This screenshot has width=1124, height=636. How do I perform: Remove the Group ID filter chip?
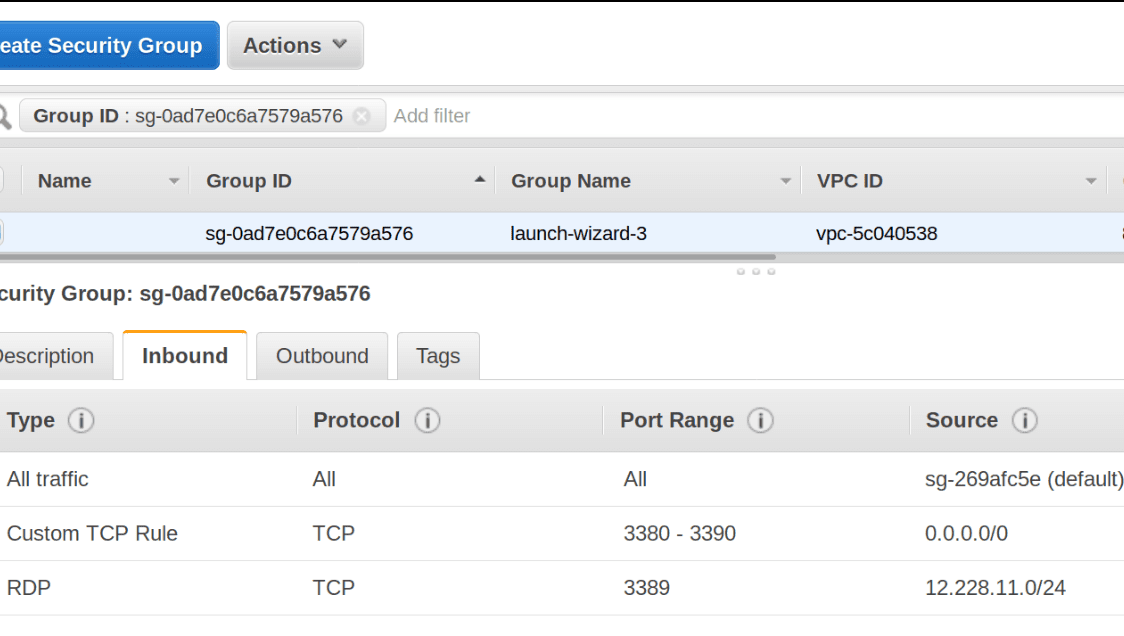362,116
